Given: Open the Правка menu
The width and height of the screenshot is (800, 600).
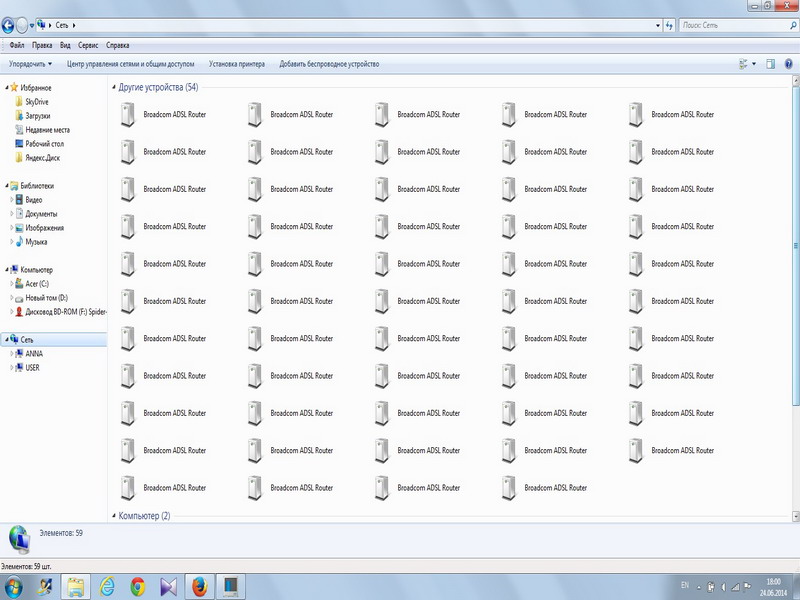Looking at the screenshot, I should tap(42, 45).
